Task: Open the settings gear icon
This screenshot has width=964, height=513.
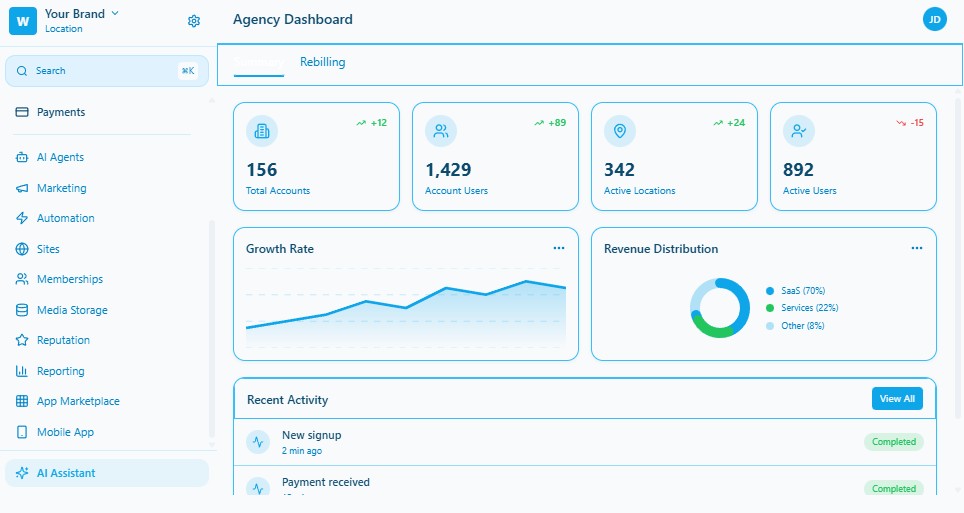Action: tap(194, 21)
